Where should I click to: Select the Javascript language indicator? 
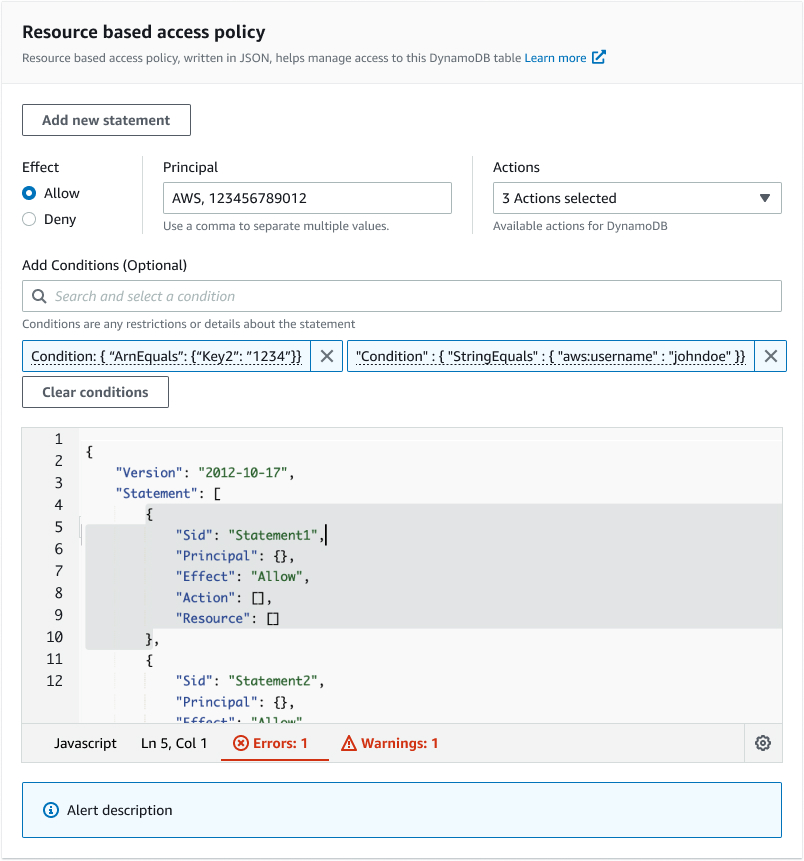click(x=86, y=743)
